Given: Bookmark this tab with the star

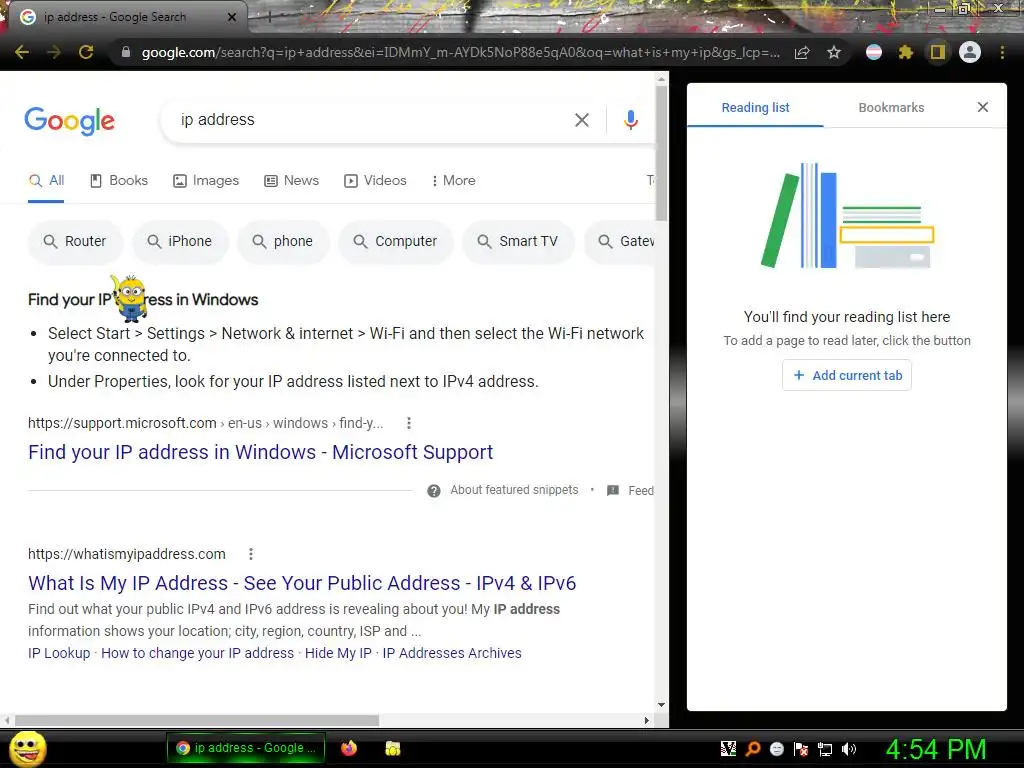Looking at the screenshot, I should 834,52.
